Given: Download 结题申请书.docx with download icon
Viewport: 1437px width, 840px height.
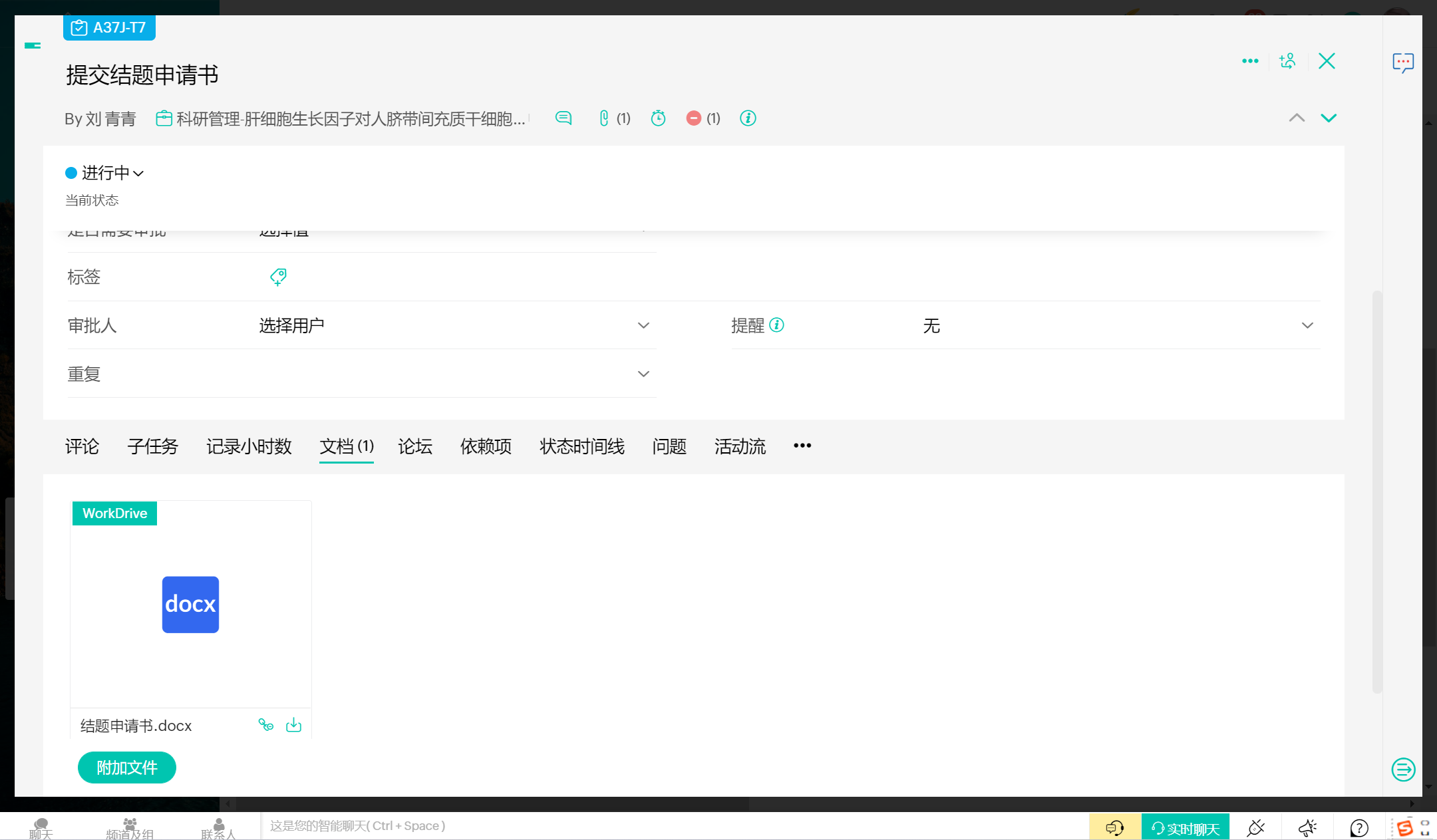Looking at the screenshot, I should (293, 725).
